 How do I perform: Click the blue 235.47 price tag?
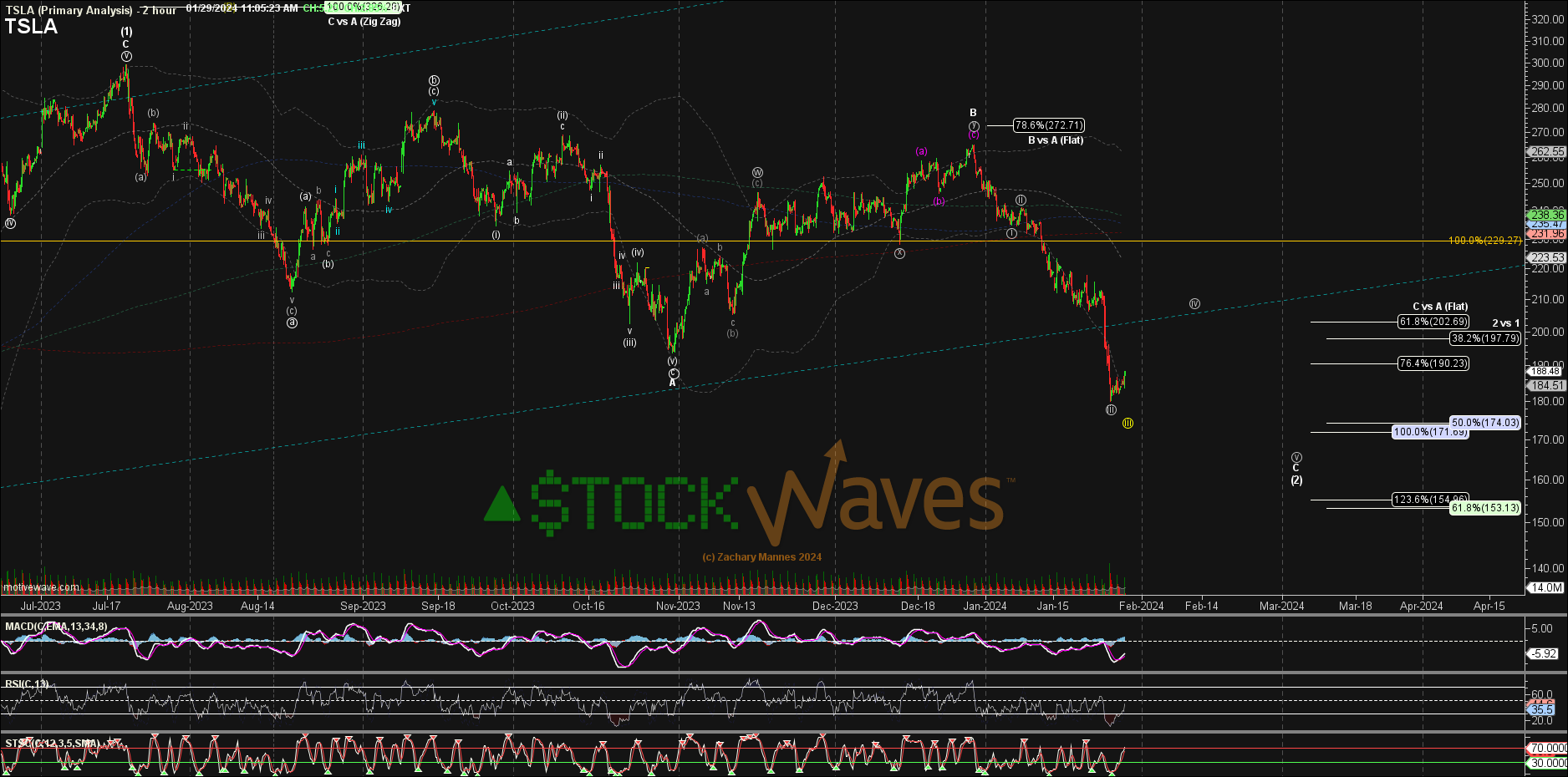pyautogui.click(x=1546, y=224)
